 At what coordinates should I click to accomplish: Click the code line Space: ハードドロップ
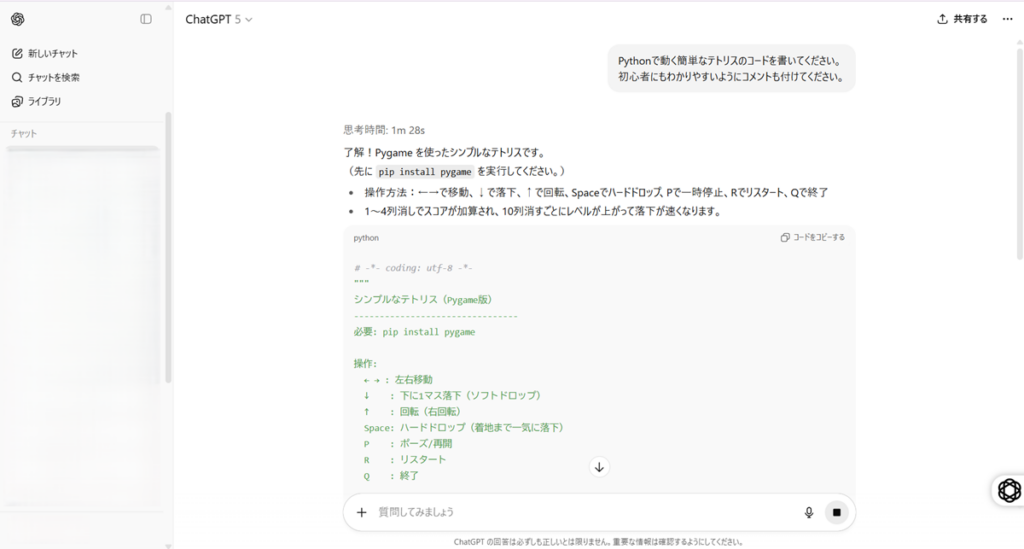coord(463,428)
